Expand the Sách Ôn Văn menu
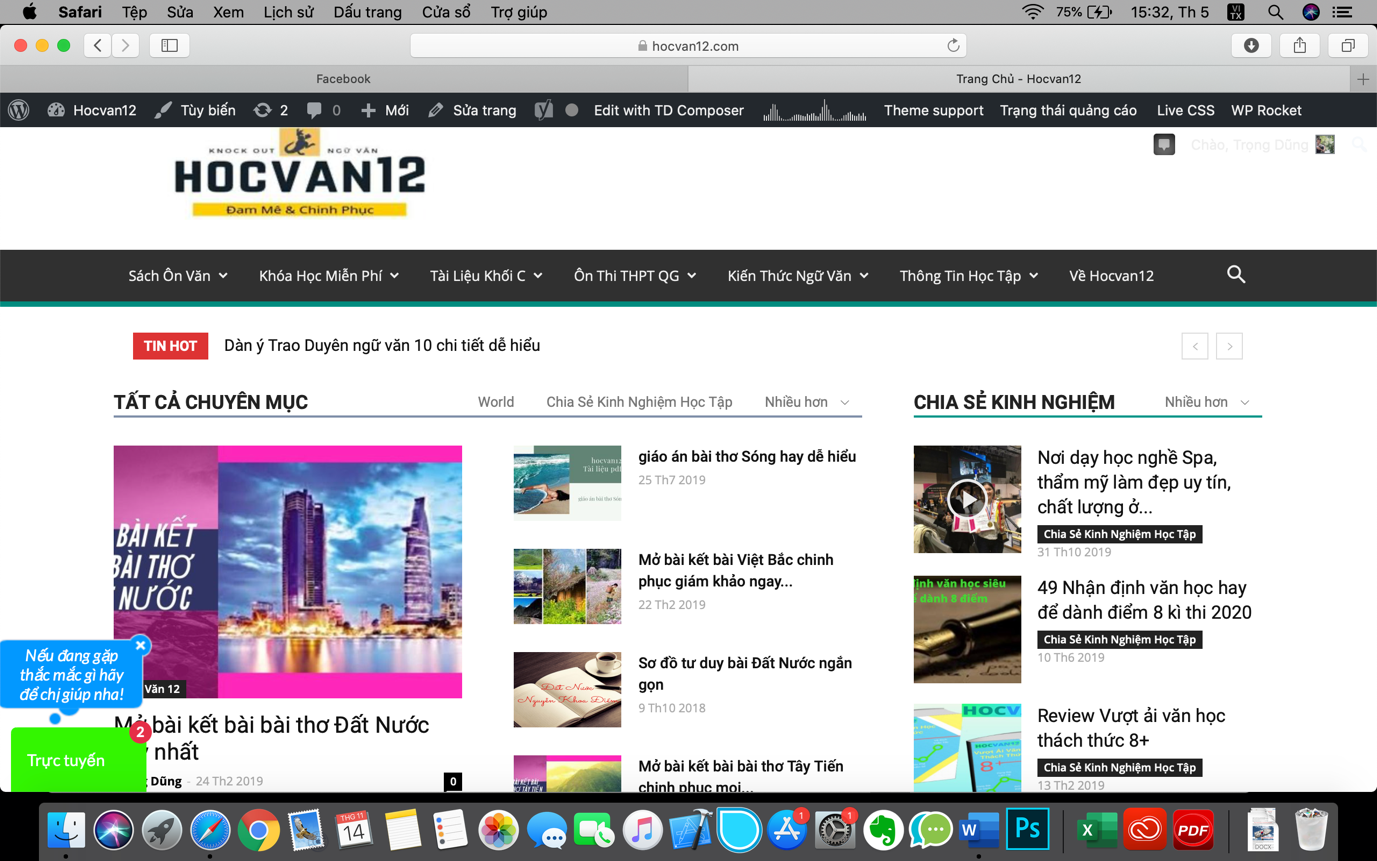Screen dimensions: 1377x861 click(x=178, y=276)
